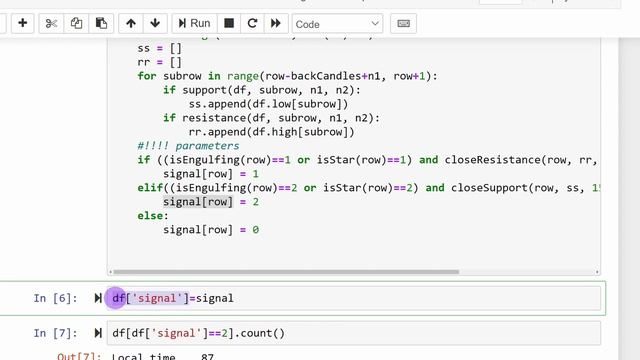Run cell In [6] using its play icon
This screenshot has height=360, width=640.
(98, 298)
